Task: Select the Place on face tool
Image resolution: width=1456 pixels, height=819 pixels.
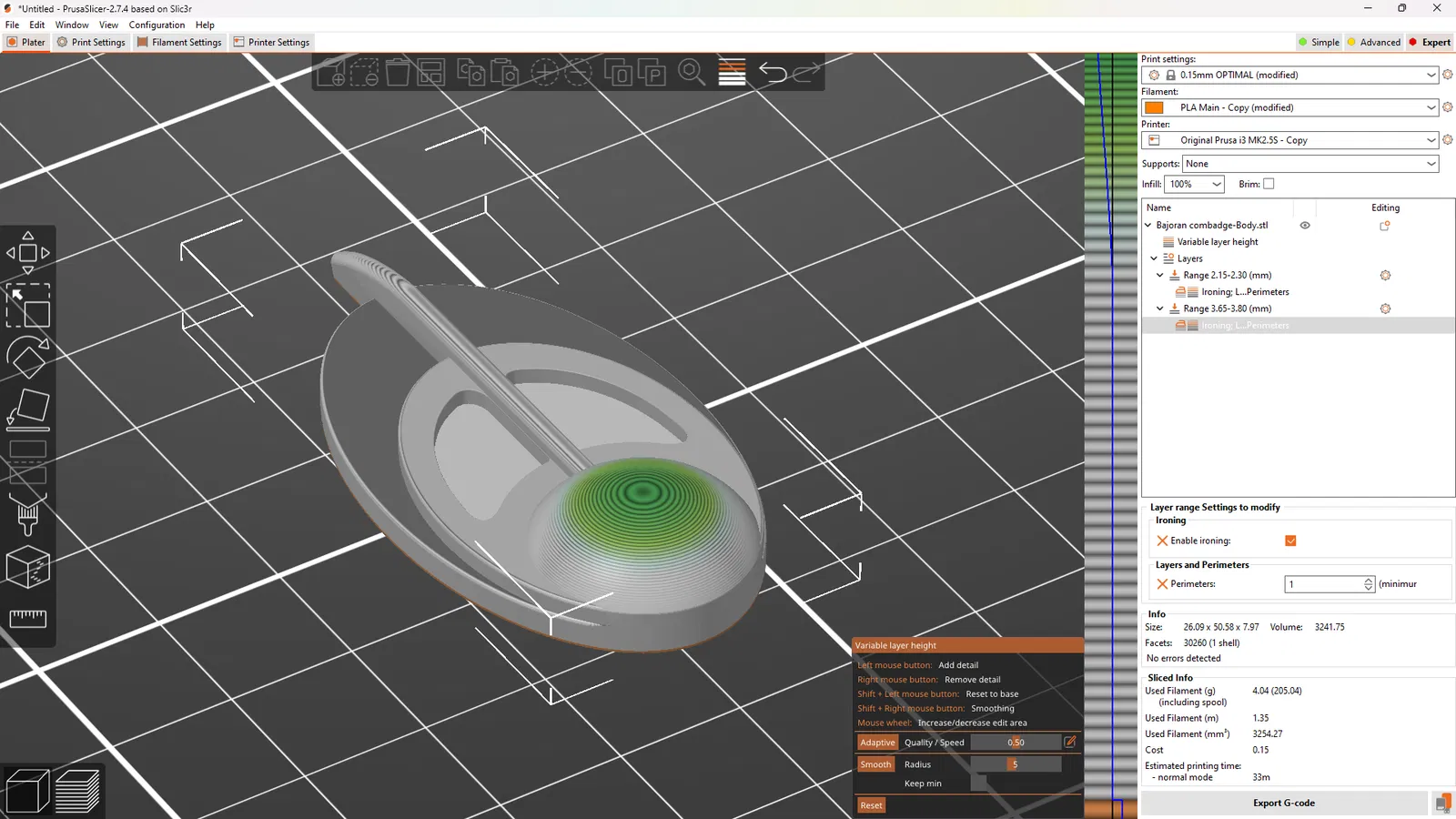Action: click(x=28, y=409)
